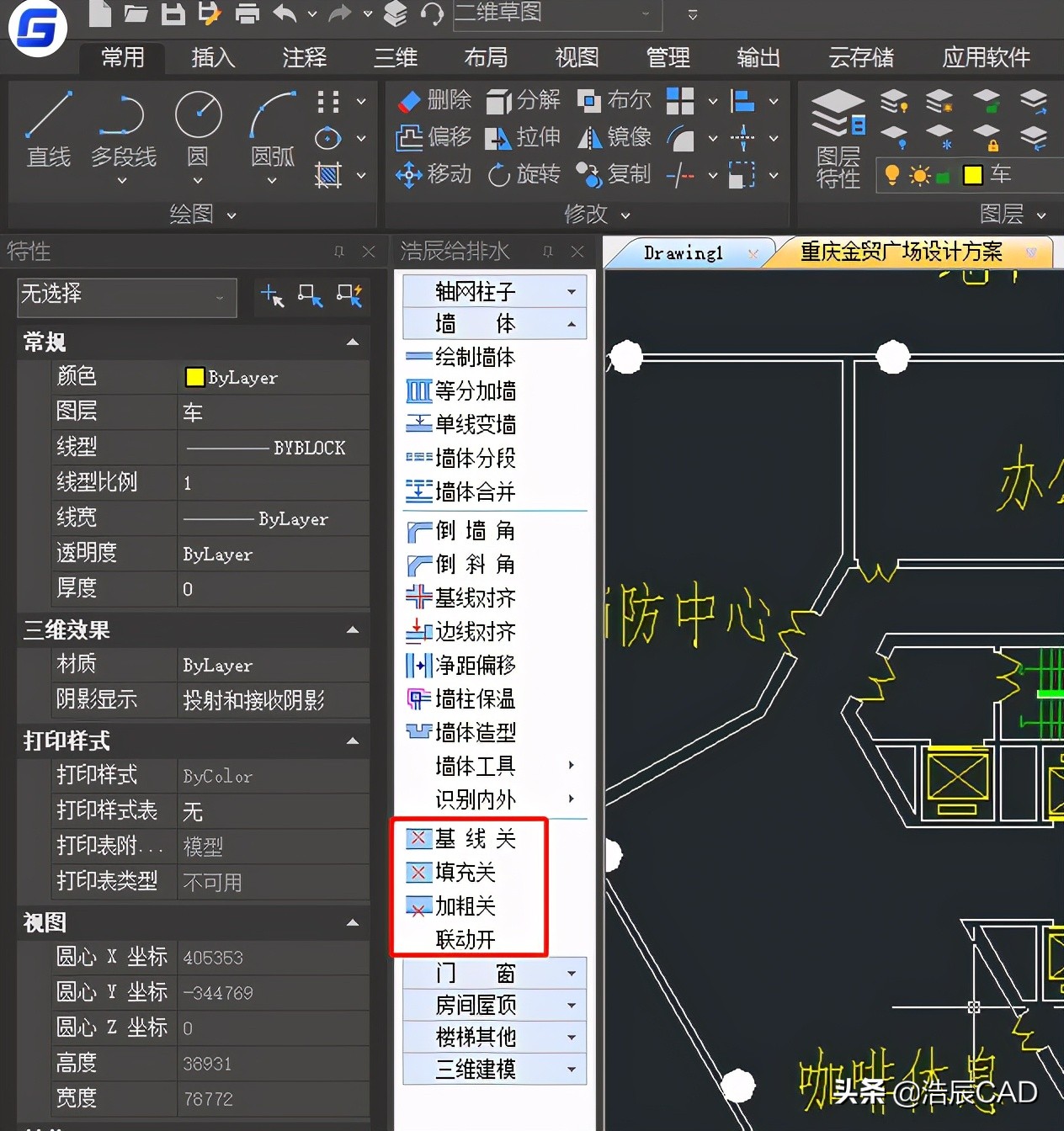This screenshot has height=1131, width=1064.
Task: Click the 偏移 offset tool
Action: tap(434, 137)
